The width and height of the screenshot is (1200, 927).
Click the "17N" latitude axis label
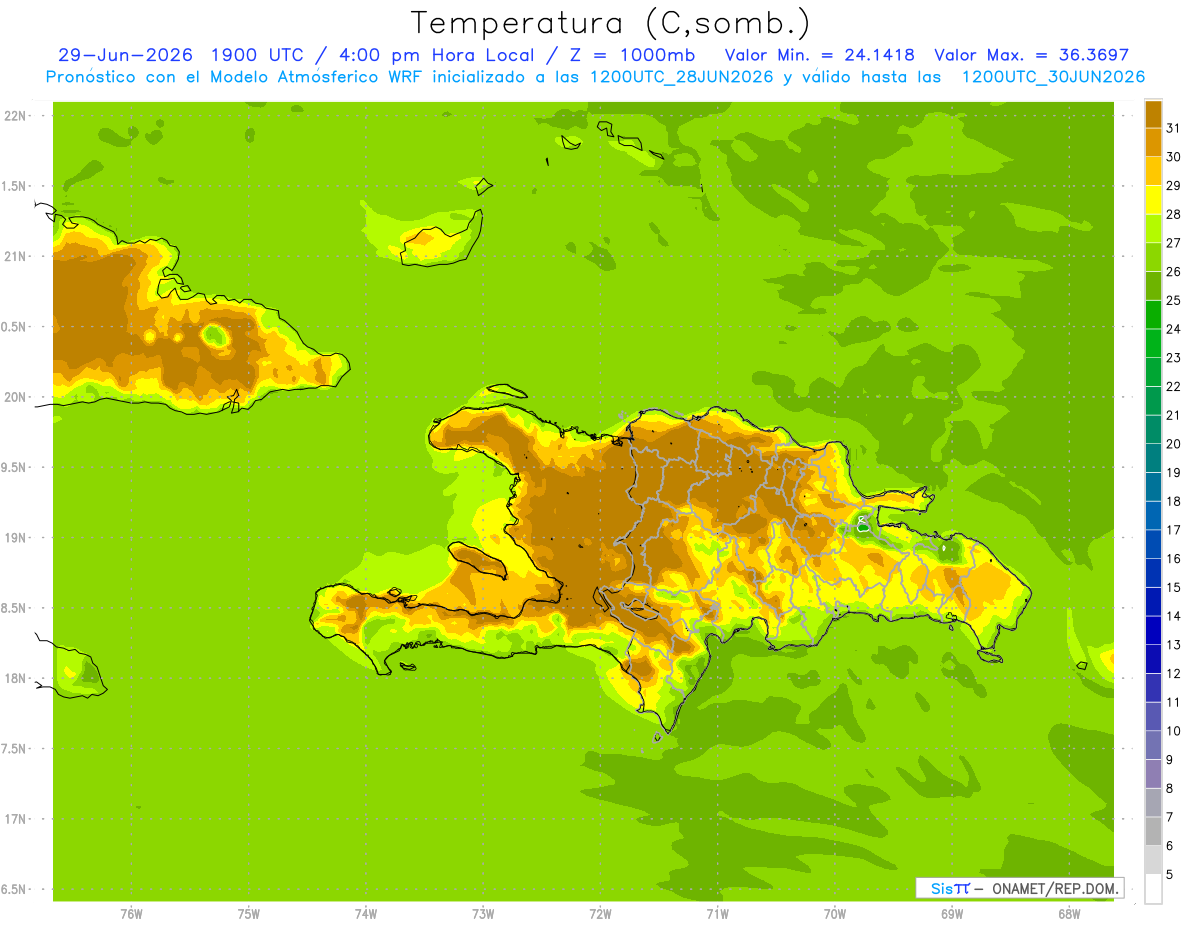click(16, 819)
